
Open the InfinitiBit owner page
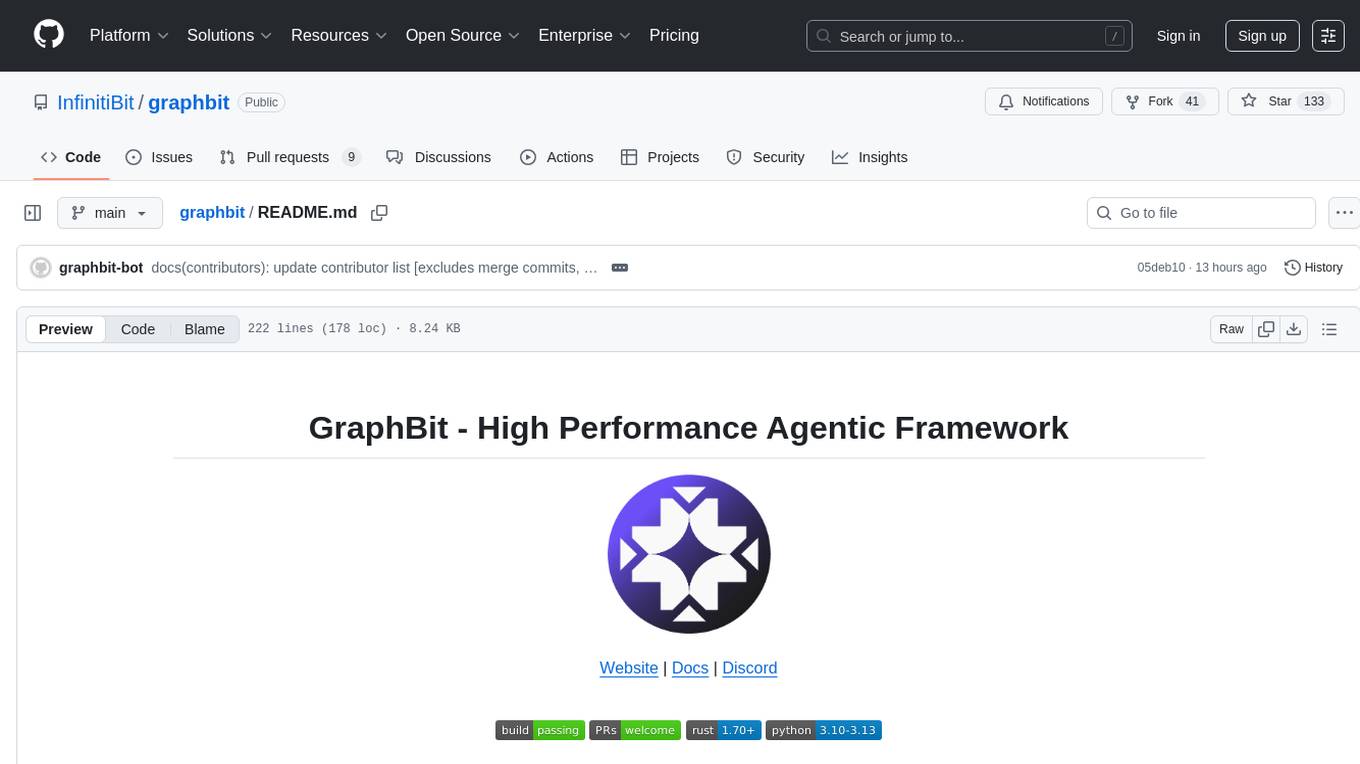click(x=95, y=102)
